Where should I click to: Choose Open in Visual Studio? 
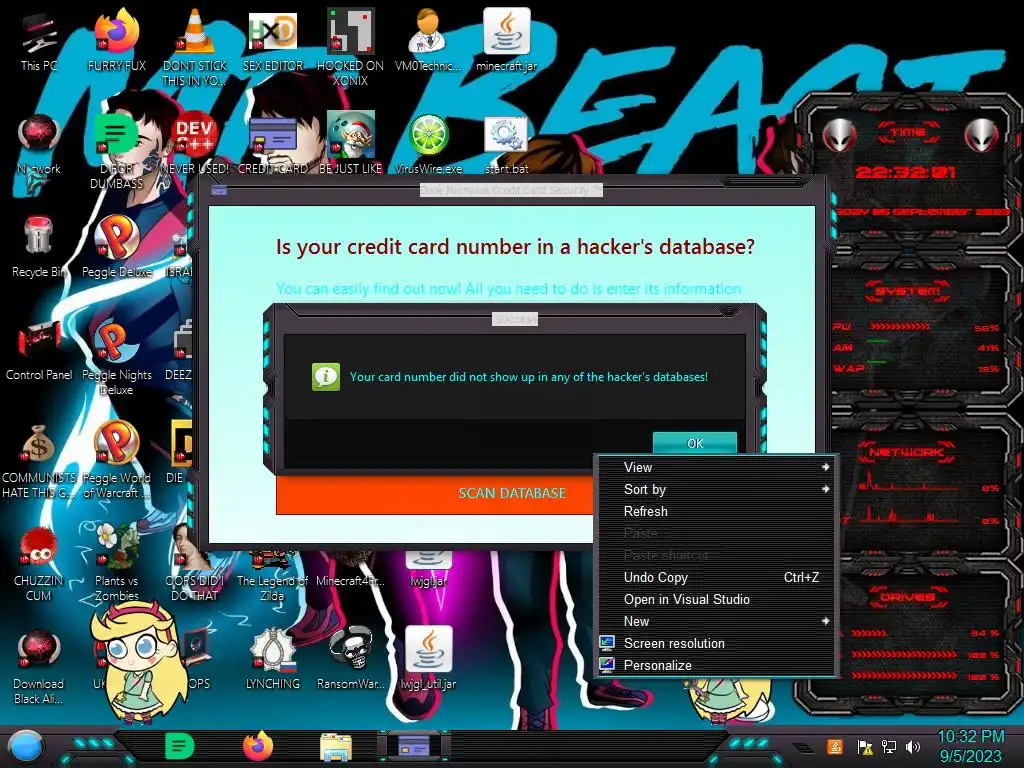716,600
